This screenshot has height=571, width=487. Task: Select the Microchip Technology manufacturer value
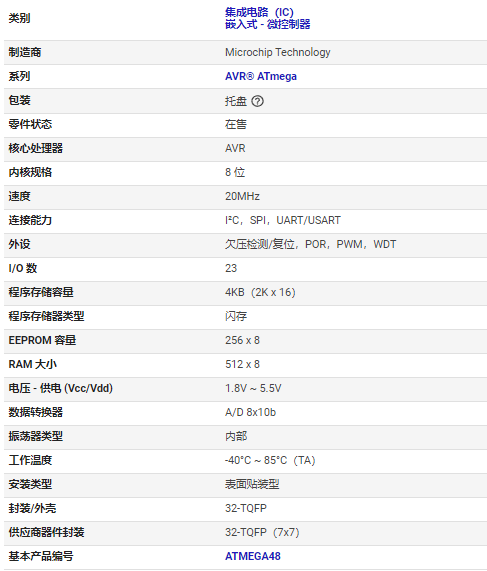(278, 52)
